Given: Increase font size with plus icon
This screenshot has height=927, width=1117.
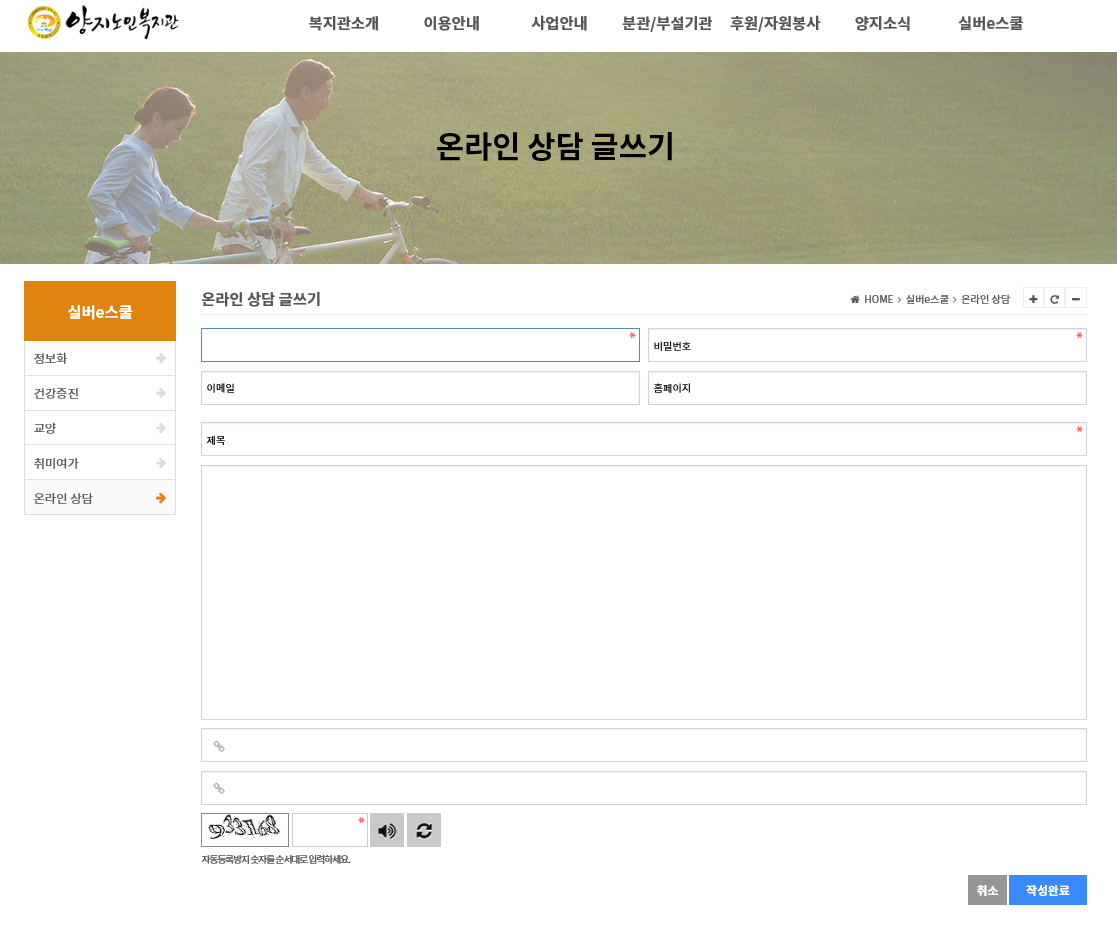Looking at the screenshot, I should (1033, 299).
